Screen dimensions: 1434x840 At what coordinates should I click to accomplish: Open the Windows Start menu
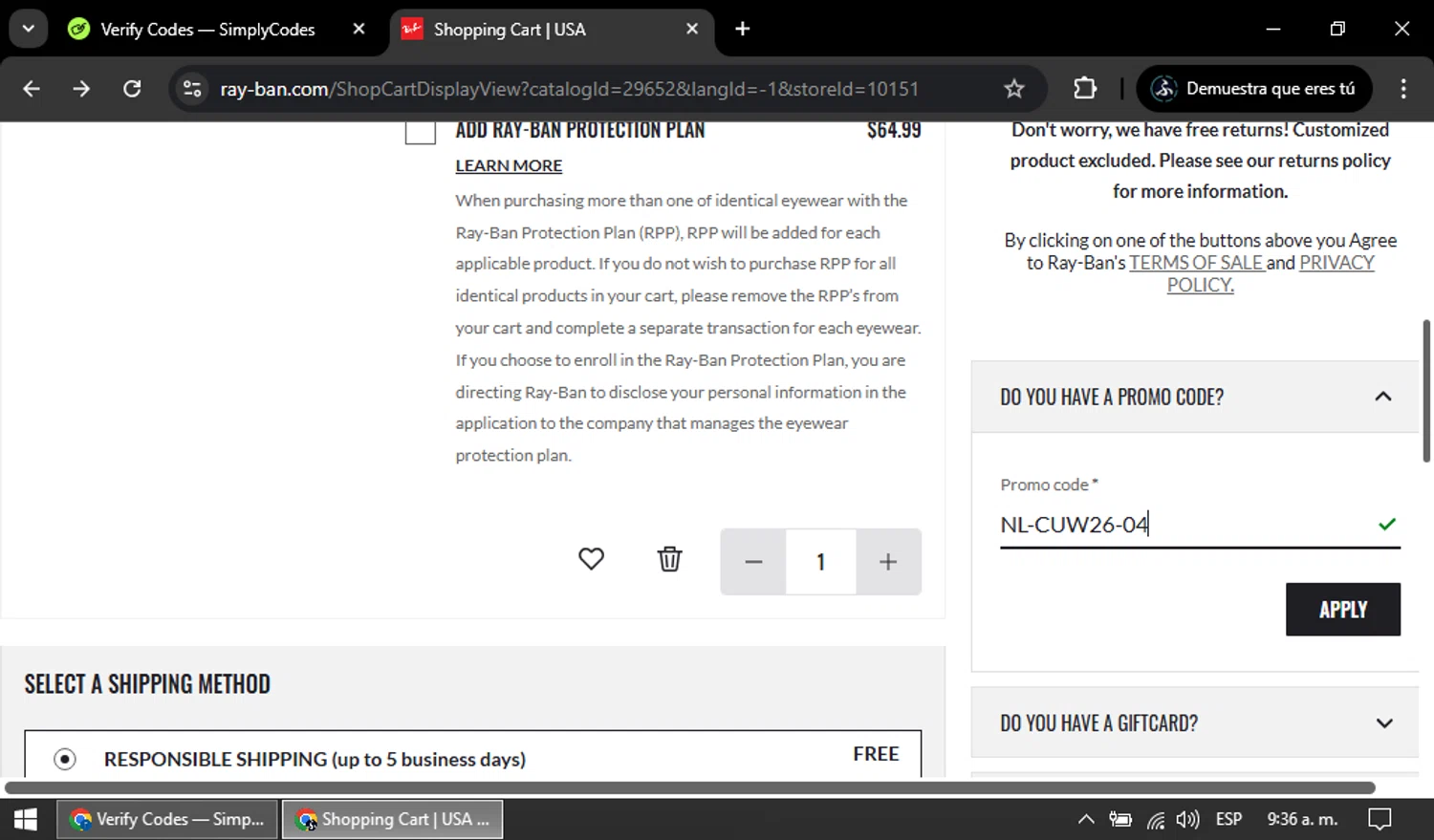coord(26,819)
